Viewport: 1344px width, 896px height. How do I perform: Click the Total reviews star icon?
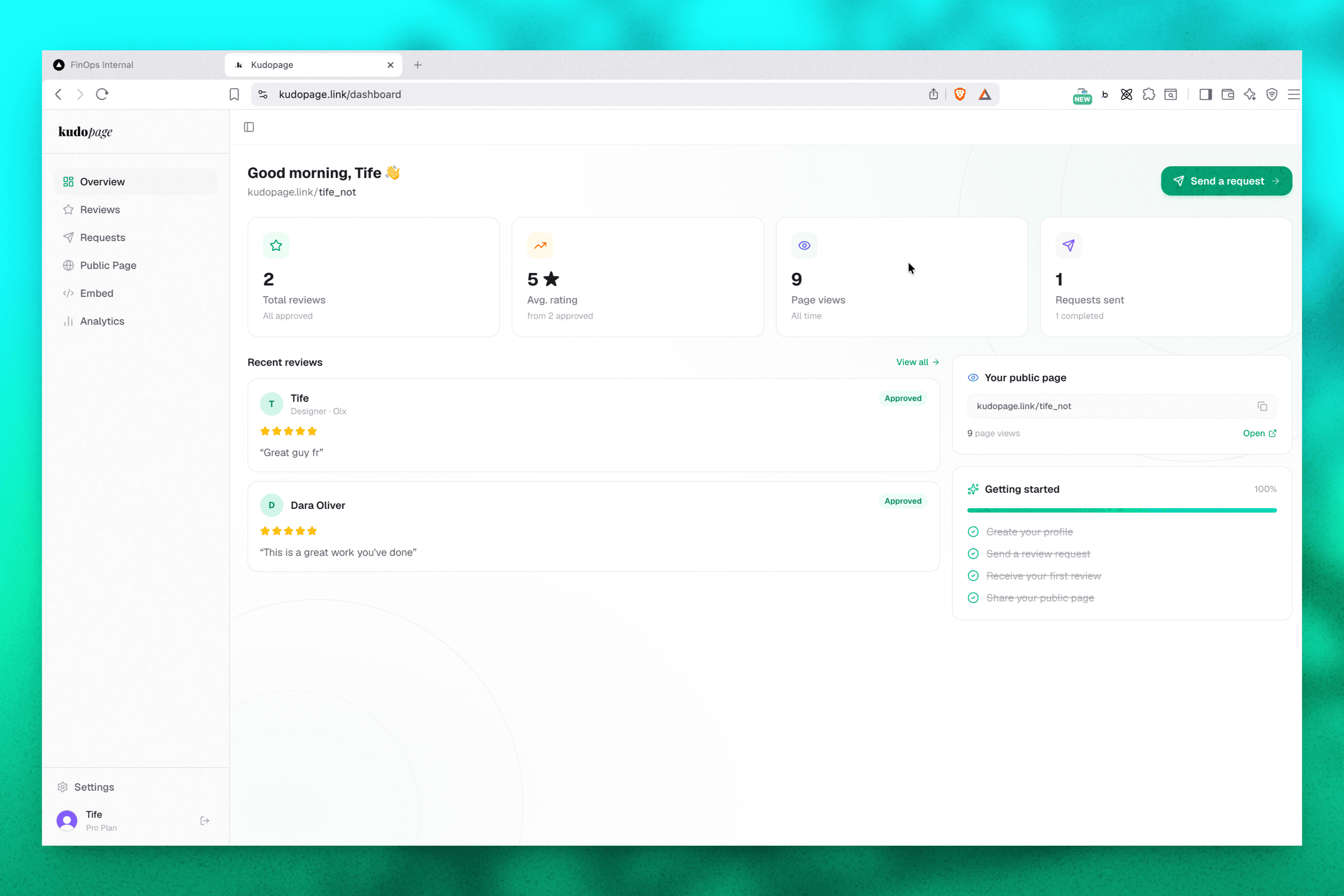point(276,246)
